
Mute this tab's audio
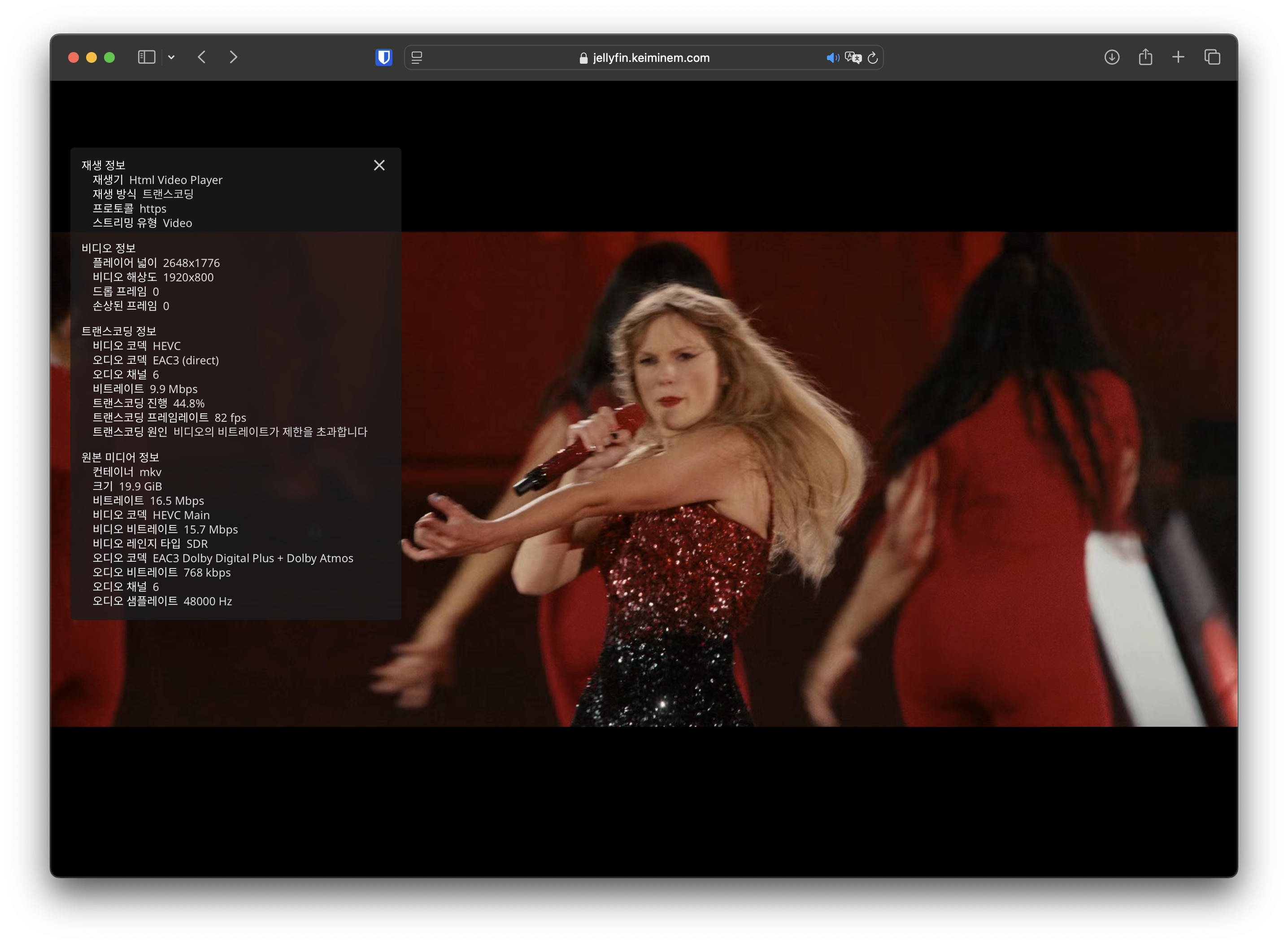[x=833, y=58]
